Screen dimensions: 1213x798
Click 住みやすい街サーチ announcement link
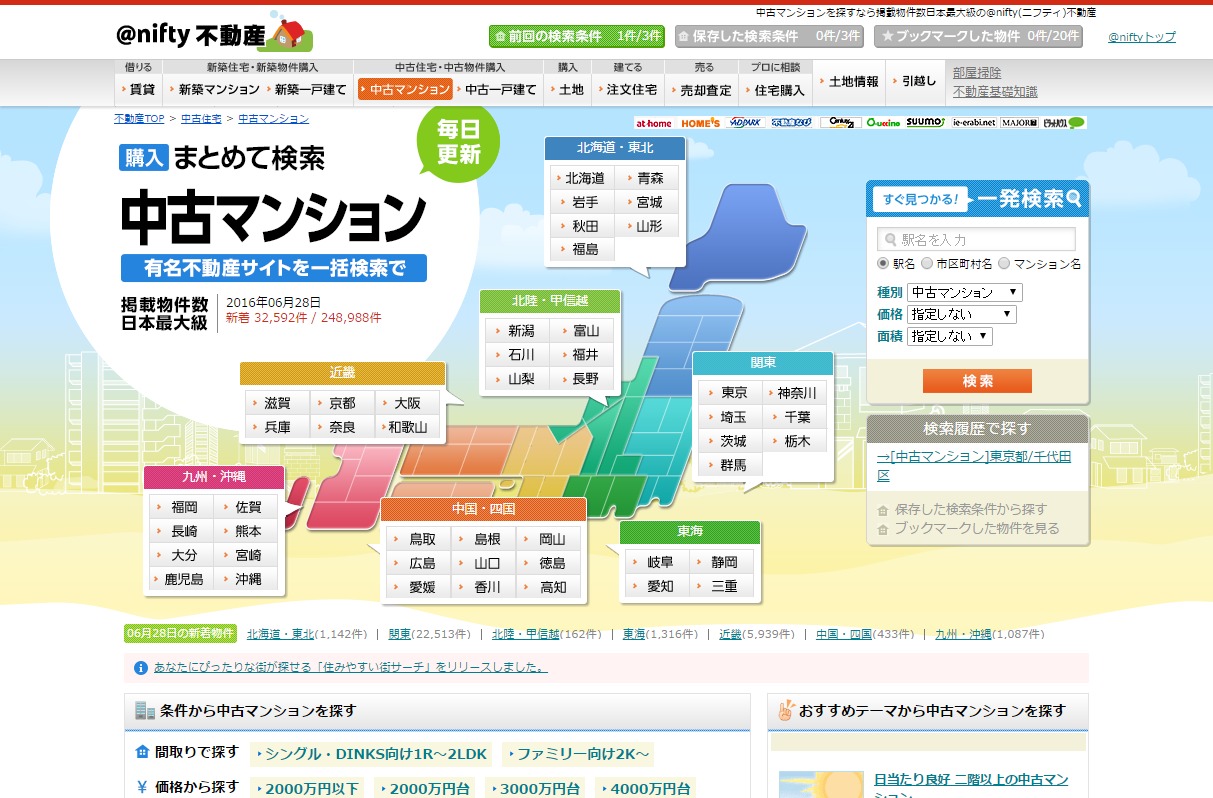351,667
